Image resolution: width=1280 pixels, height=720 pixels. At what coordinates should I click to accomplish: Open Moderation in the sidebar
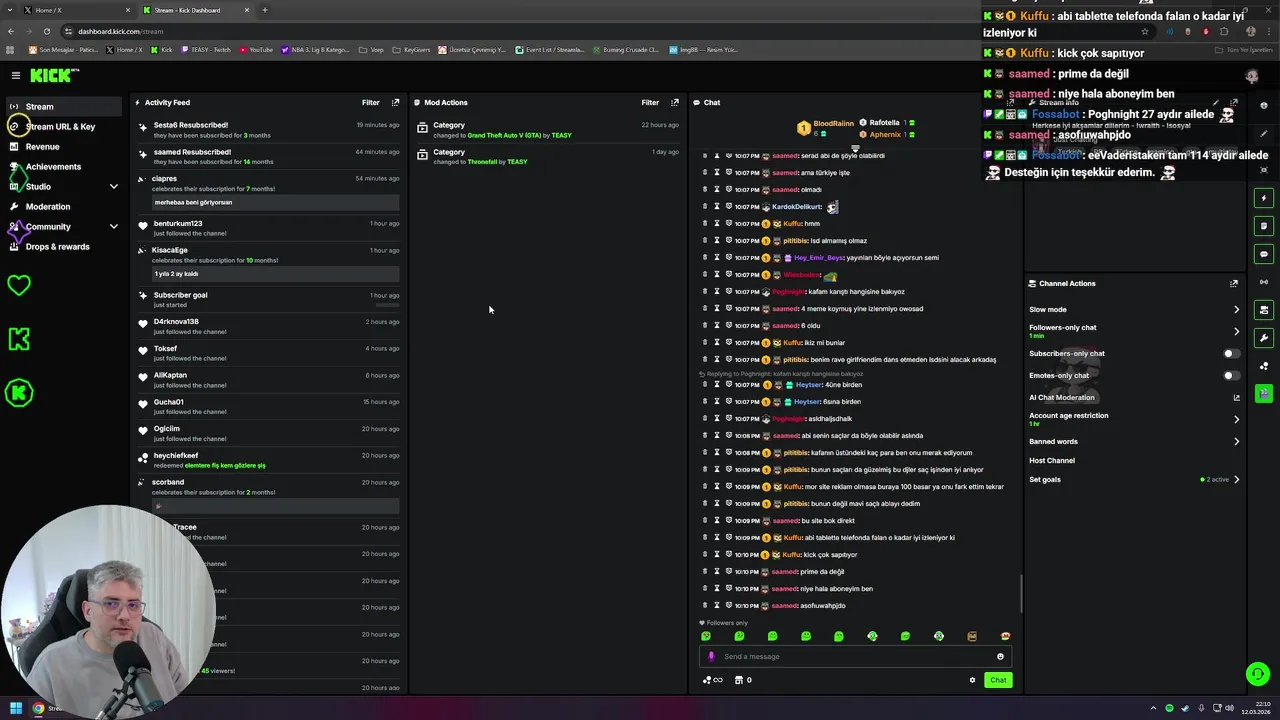tap(48, 206)
